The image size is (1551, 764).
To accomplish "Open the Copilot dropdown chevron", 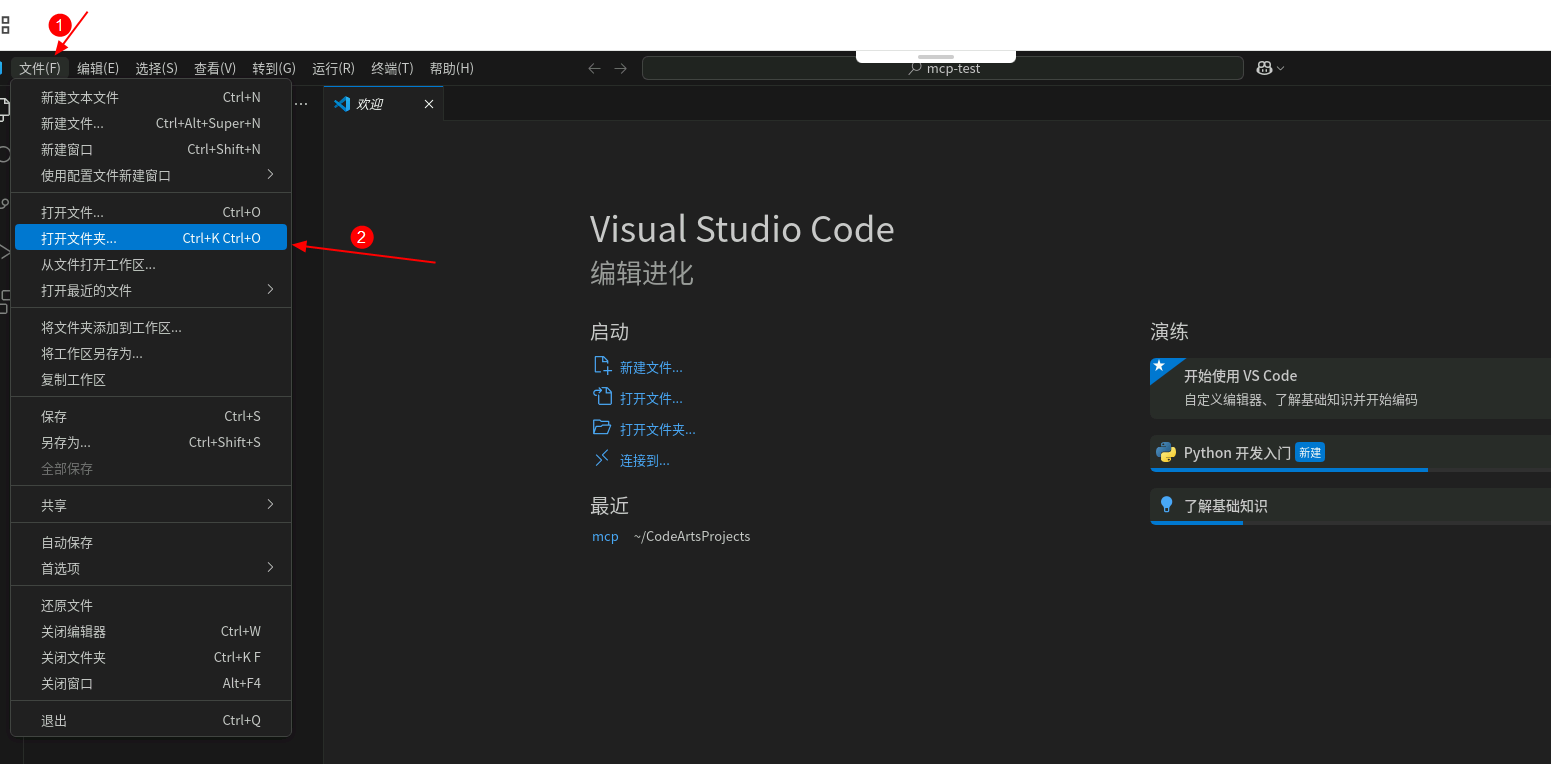I will (1281, 68).
